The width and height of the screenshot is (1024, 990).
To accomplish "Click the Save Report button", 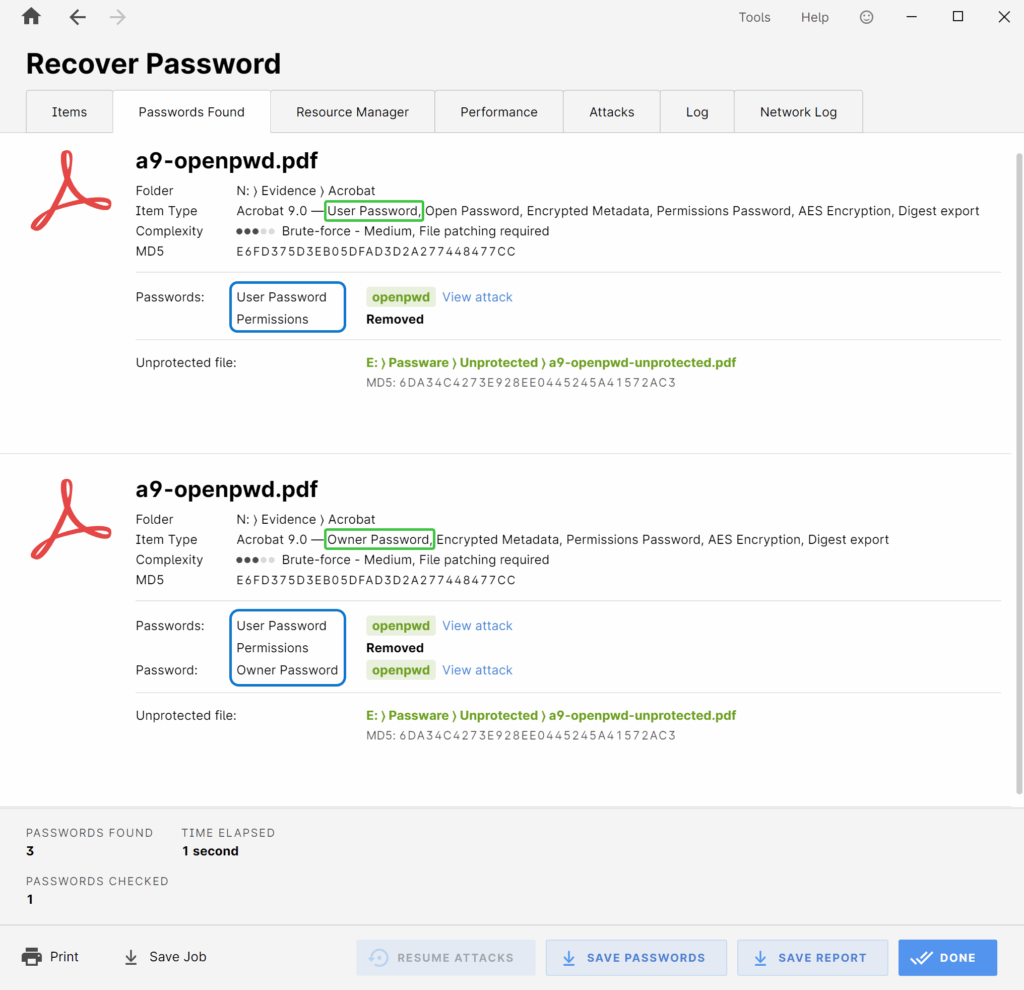I will (x=811, y=958).
